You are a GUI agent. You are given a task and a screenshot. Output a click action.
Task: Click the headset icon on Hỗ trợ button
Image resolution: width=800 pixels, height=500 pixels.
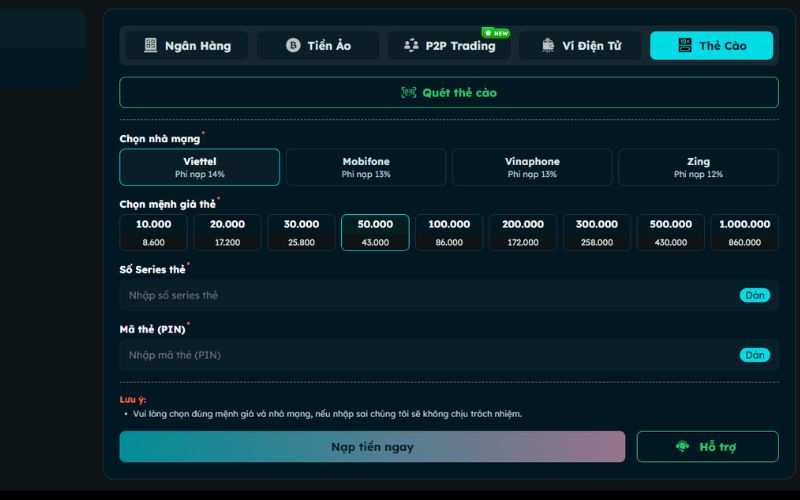[682, 446]
